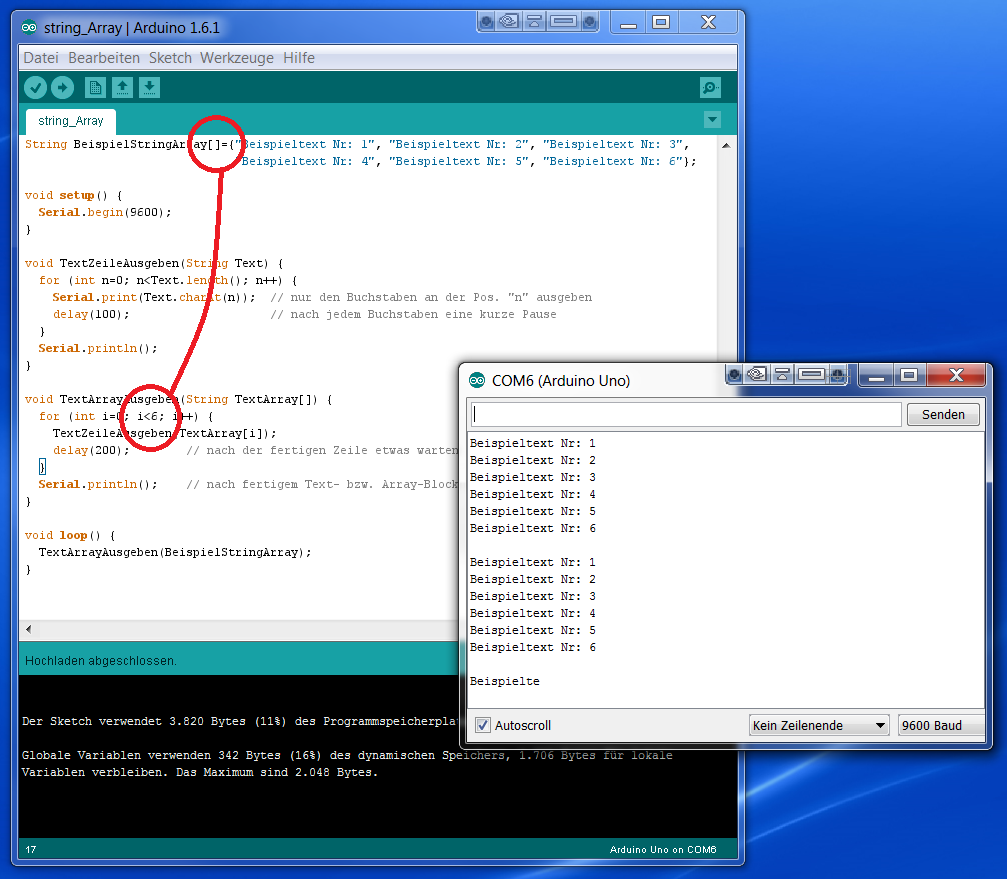Click the highlighted closing brace in the for loop

click(x=42, y=467)
